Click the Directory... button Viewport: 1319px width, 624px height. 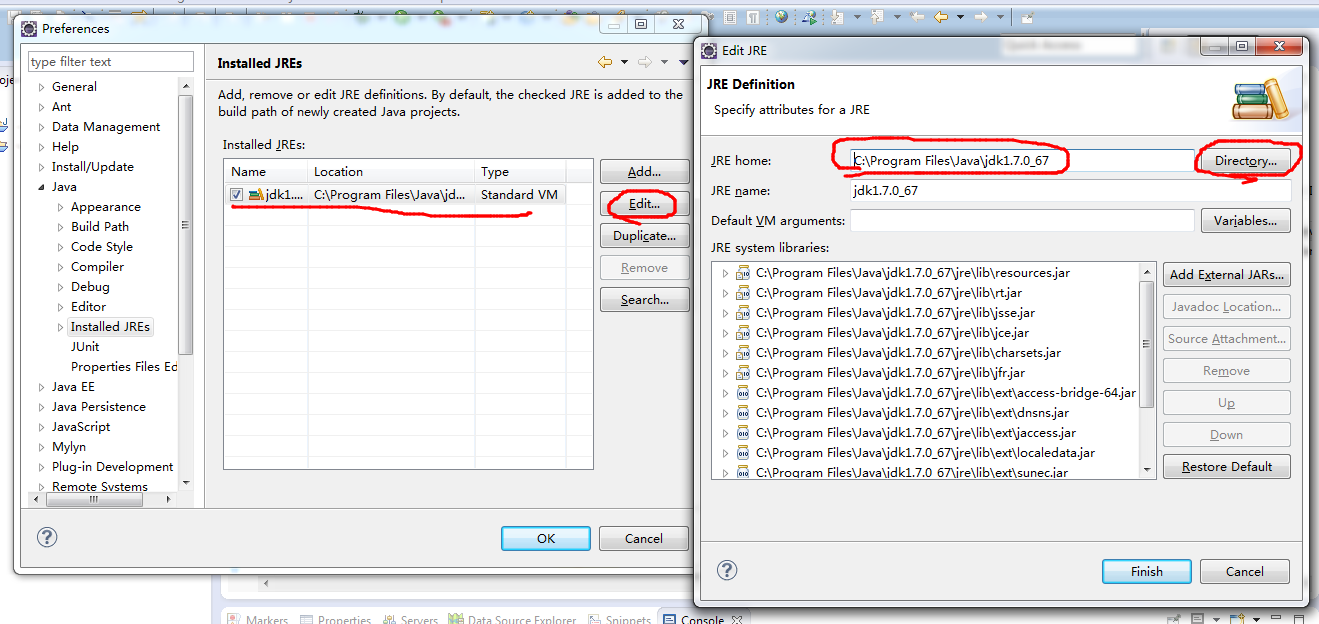click(x=1246, y=161)
